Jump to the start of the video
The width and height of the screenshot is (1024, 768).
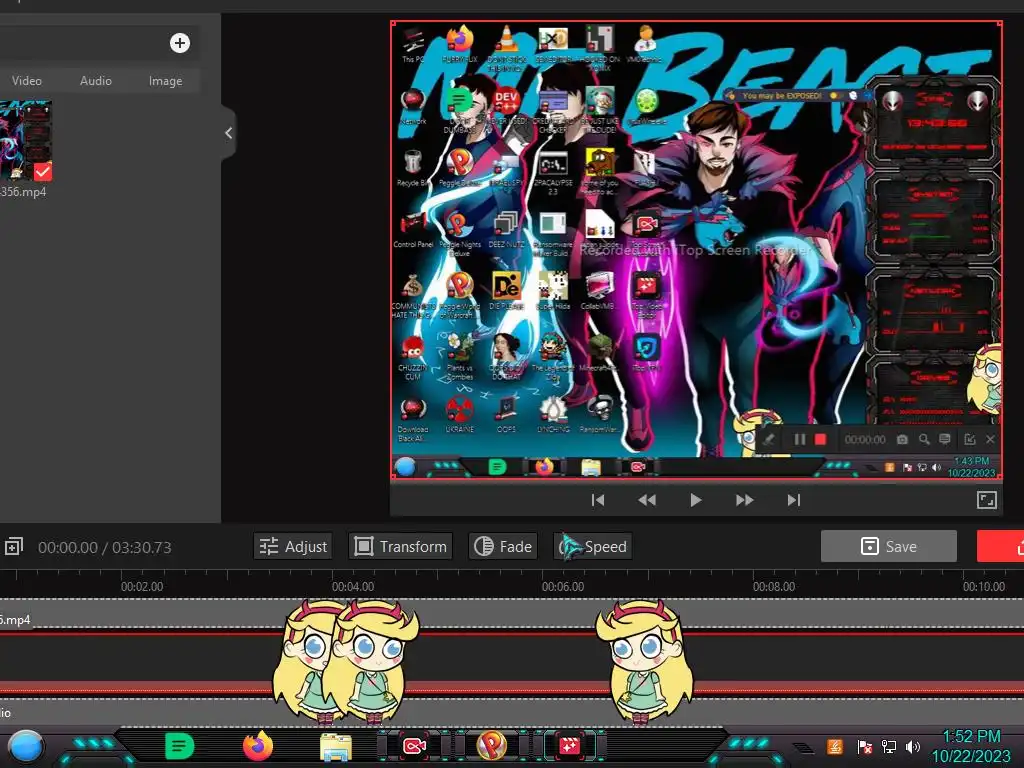[x=598, y=500]
